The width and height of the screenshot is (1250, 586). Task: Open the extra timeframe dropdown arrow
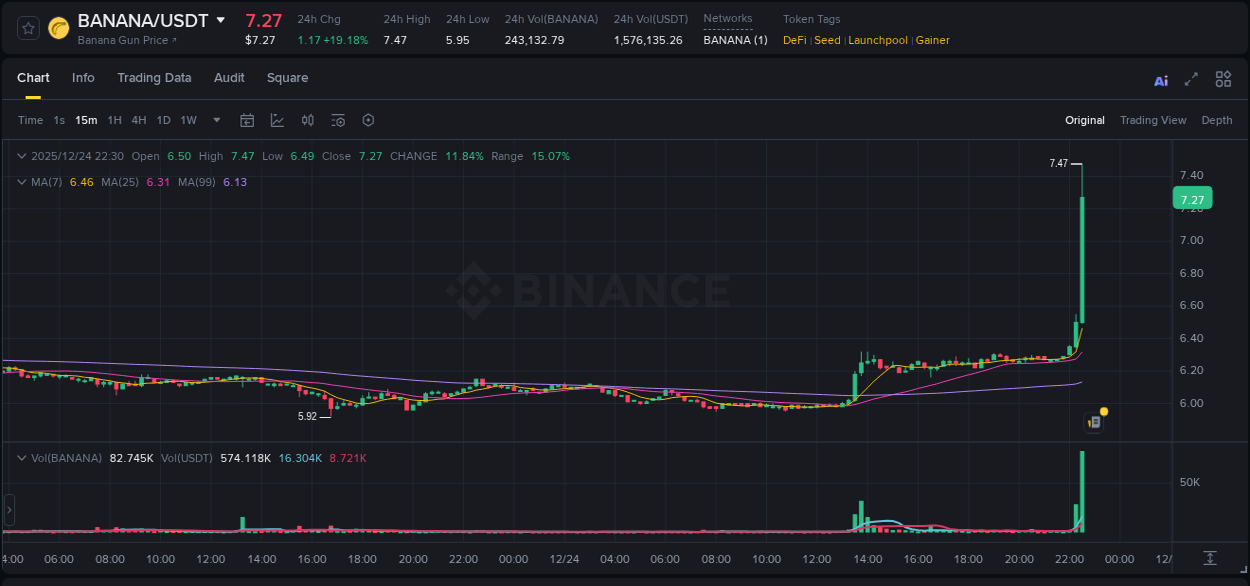click(215, 120)
